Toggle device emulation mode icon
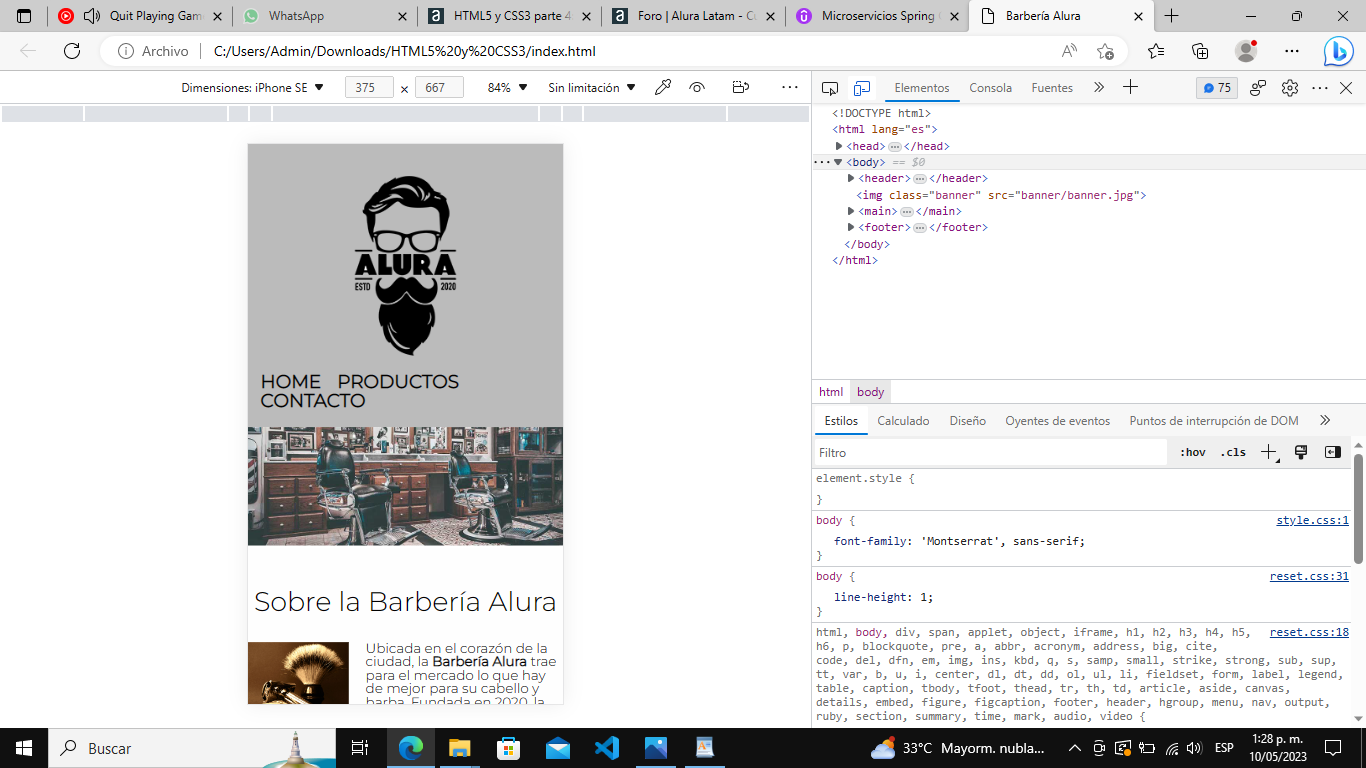The height and width of the screenshot is (768, 1366). [862, 88]
